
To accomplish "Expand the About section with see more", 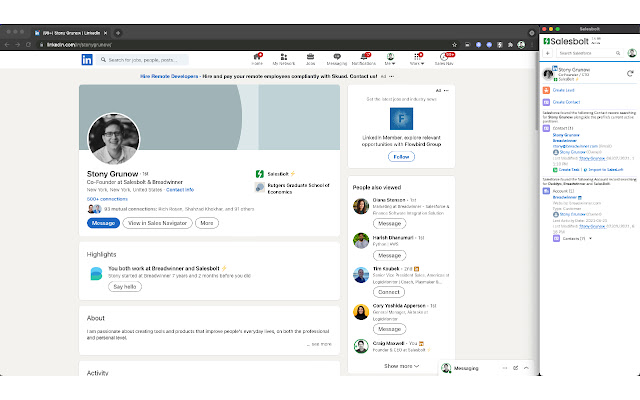I will (x=320, y=344).
